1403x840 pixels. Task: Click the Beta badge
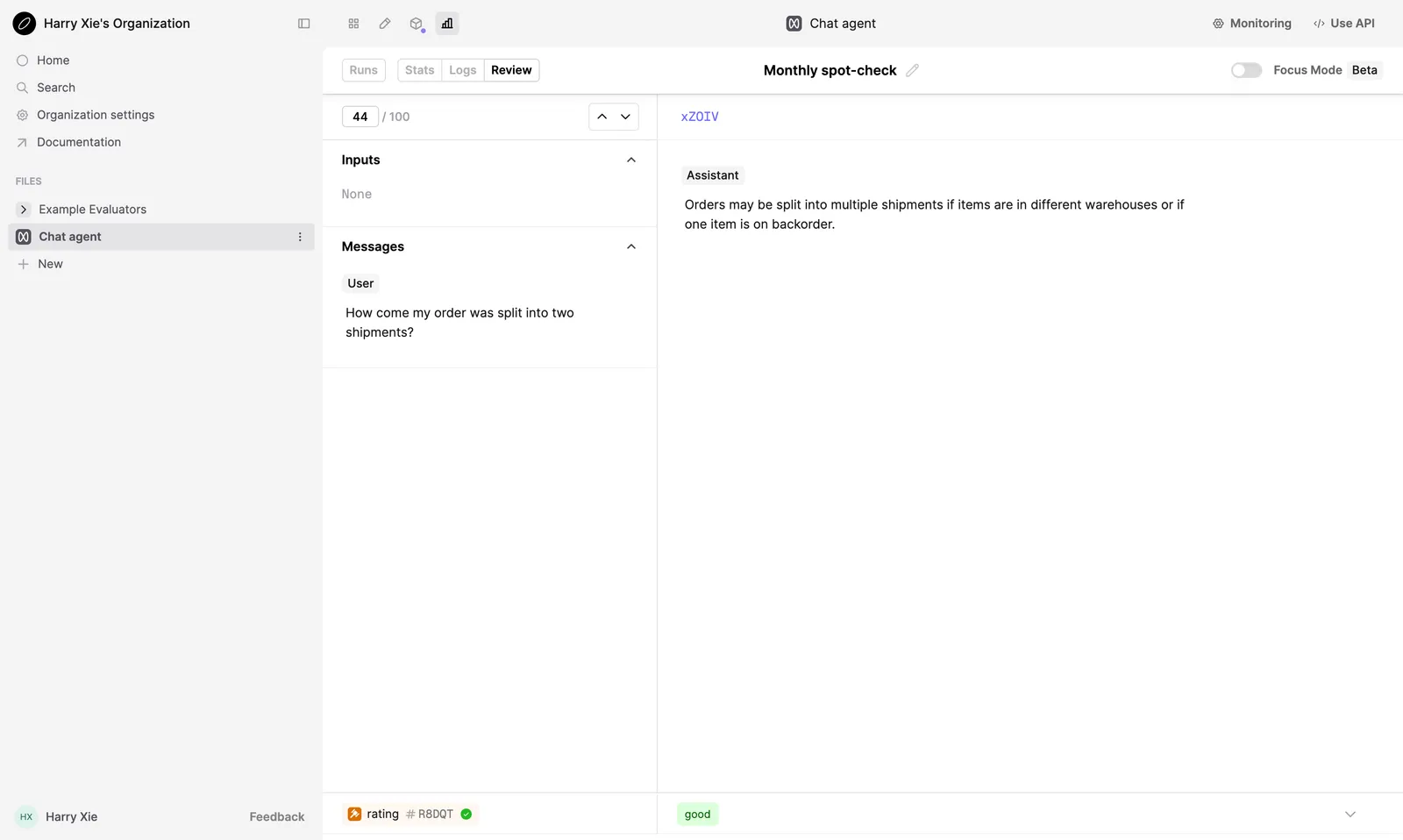point(1364,70)
